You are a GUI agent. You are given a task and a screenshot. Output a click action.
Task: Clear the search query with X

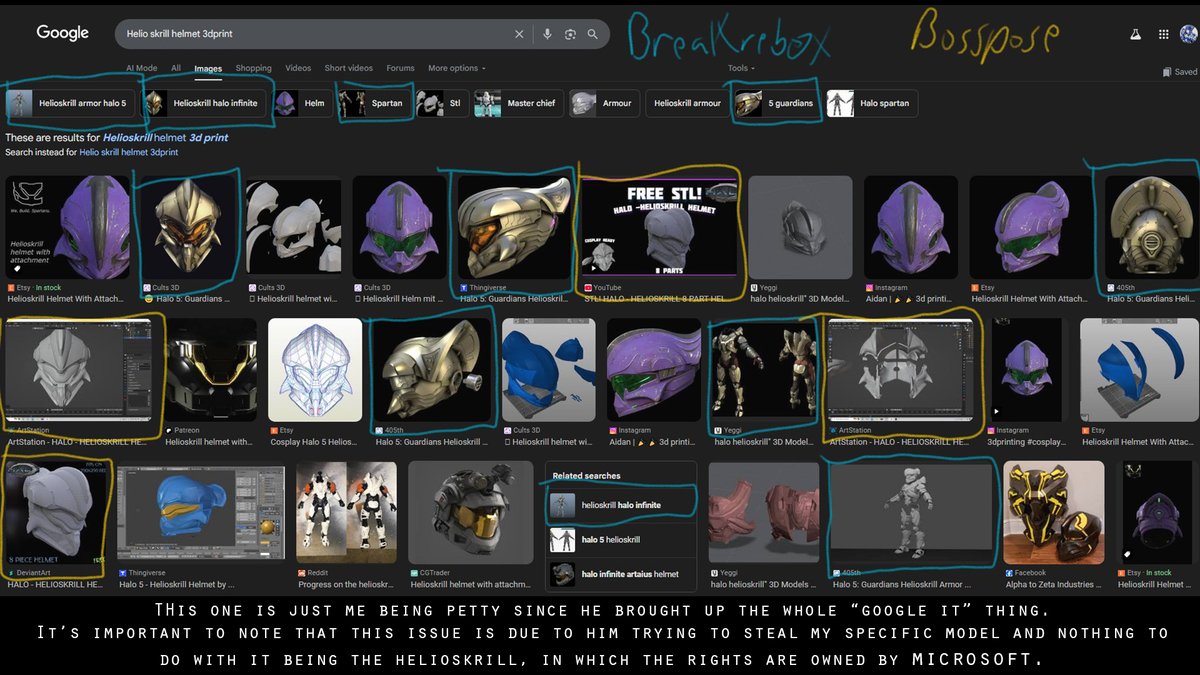pyautogui.click(x=519, y=34)
